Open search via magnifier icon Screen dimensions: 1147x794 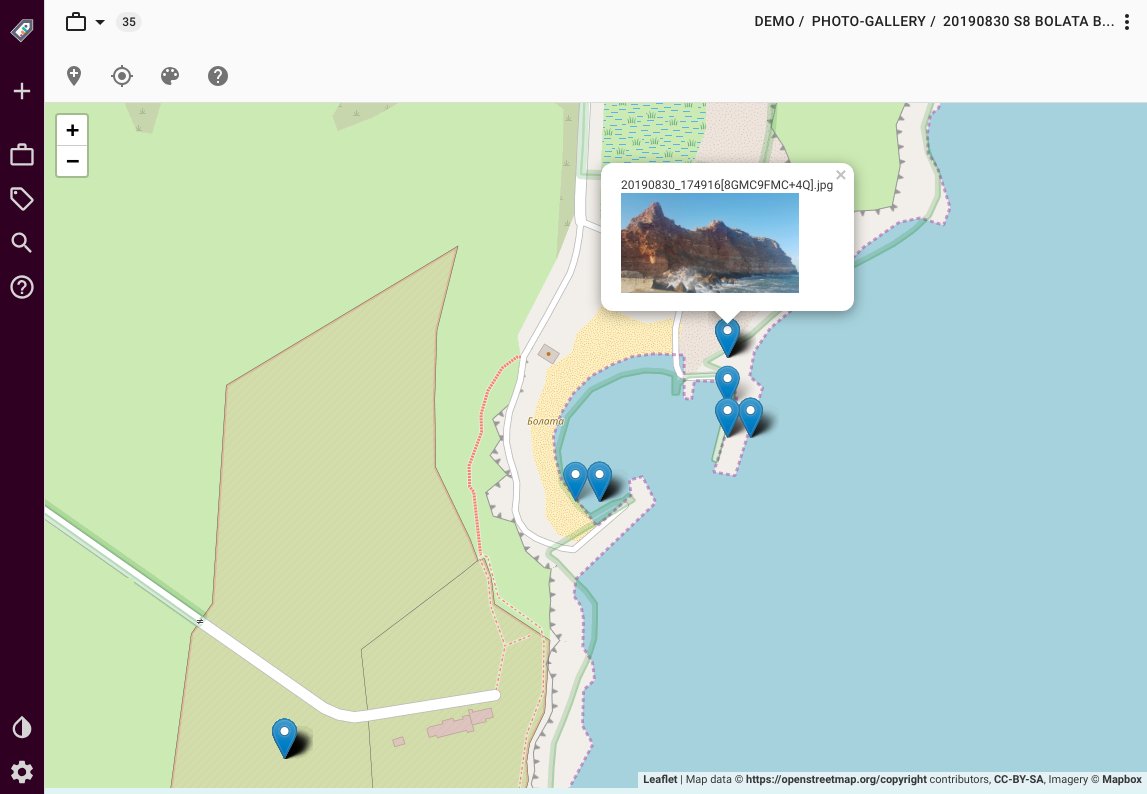[22, 243]
